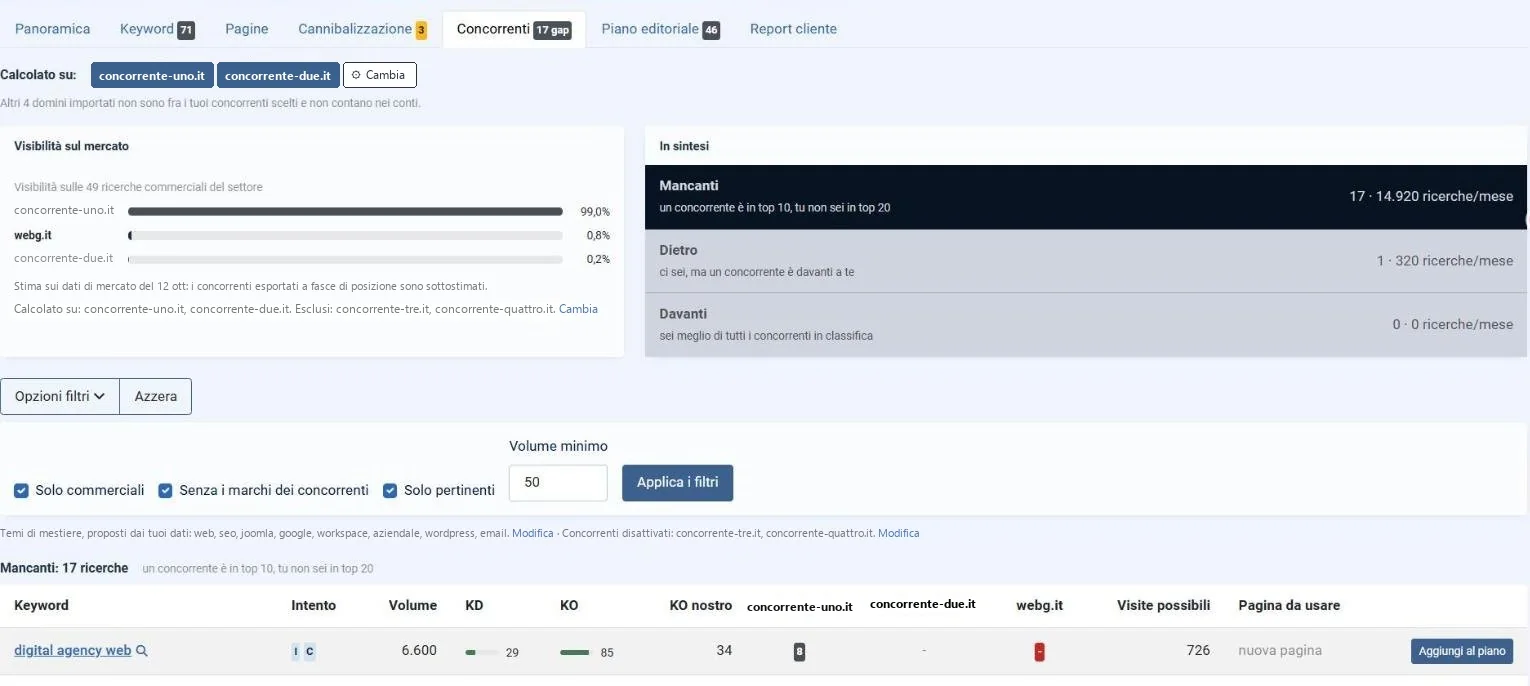Click the 6.600 volume value
This screenshot has width=1530, height=686.
coord(419,650)
